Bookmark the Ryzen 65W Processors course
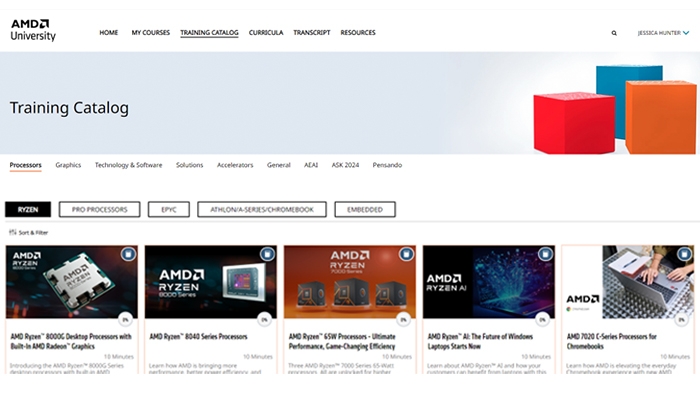Viewport: 700px width, 400px height. point(406,254)
